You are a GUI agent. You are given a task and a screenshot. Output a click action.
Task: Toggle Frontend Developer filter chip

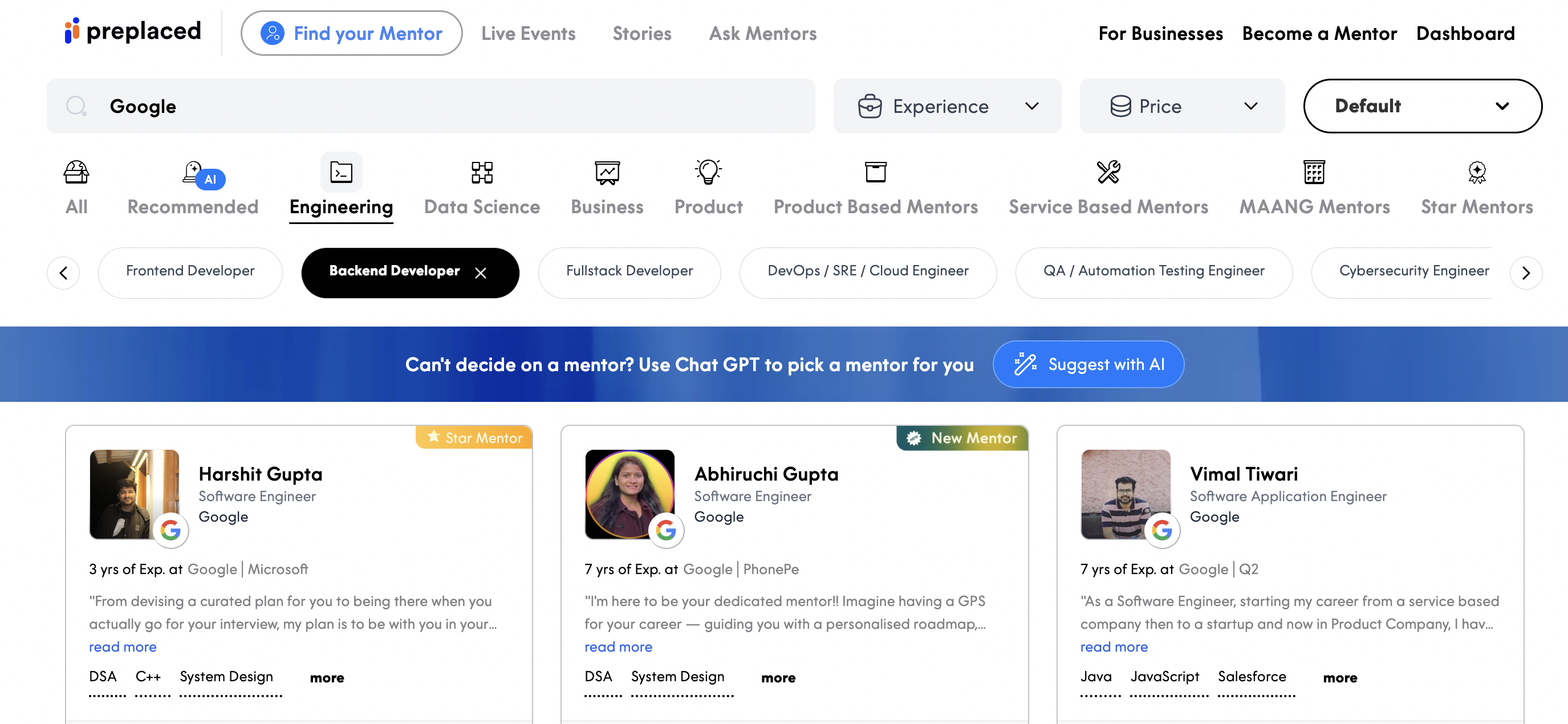(190, 272)
